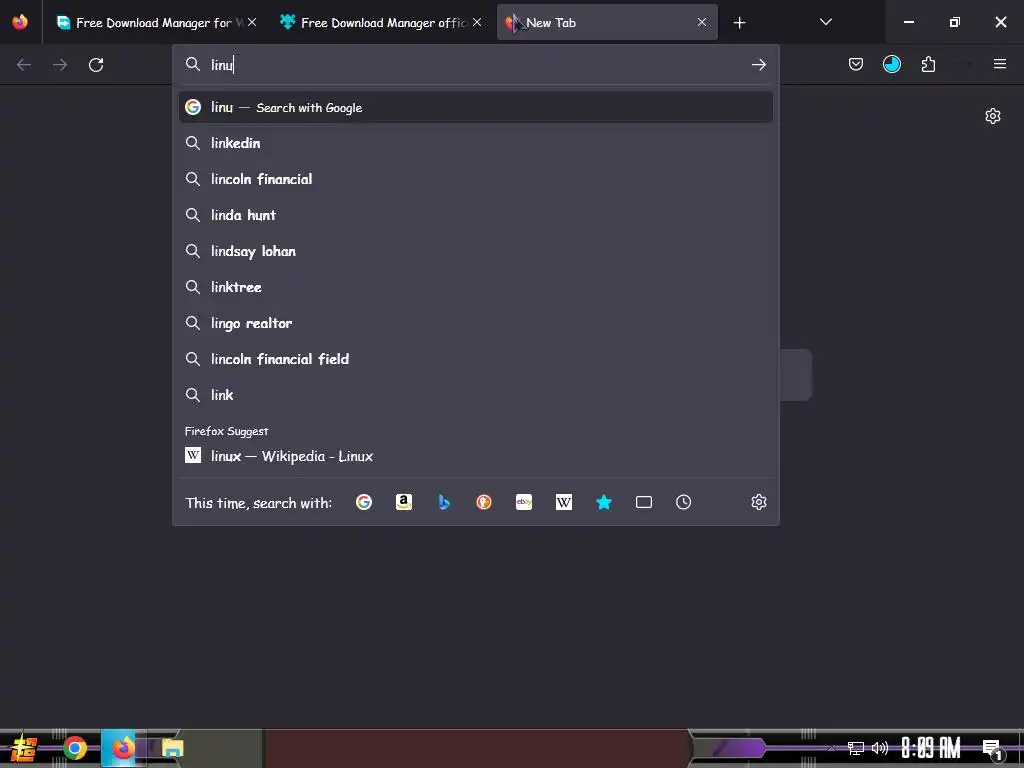Personalize New Tab with the gear icon

click(993, 116)
